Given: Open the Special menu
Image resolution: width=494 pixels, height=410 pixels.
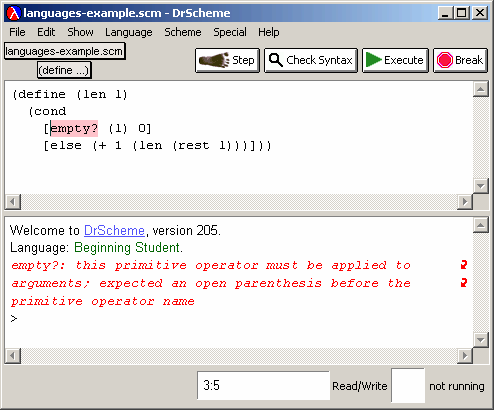Looking at the screenshot, I should tap(230, 32).
